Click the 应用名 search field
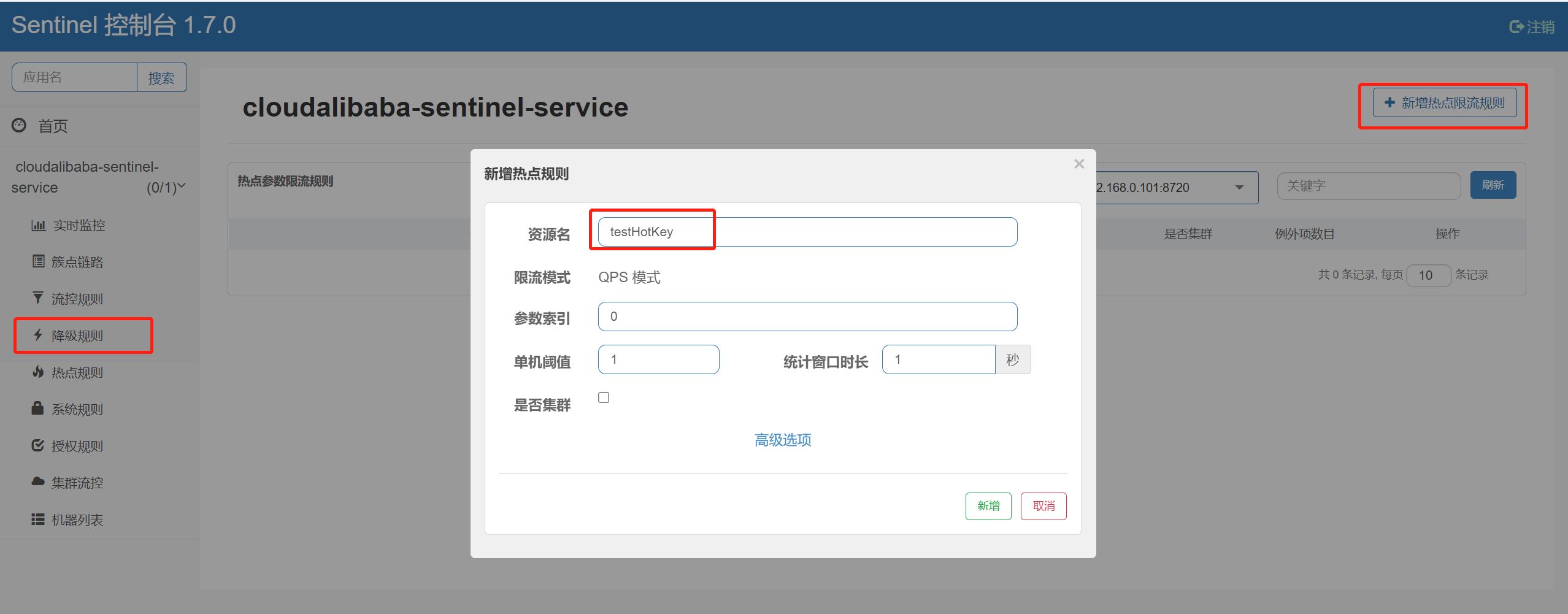This screenshot has height=614, width=1568. pyautogui.click(x=74, y=77)
